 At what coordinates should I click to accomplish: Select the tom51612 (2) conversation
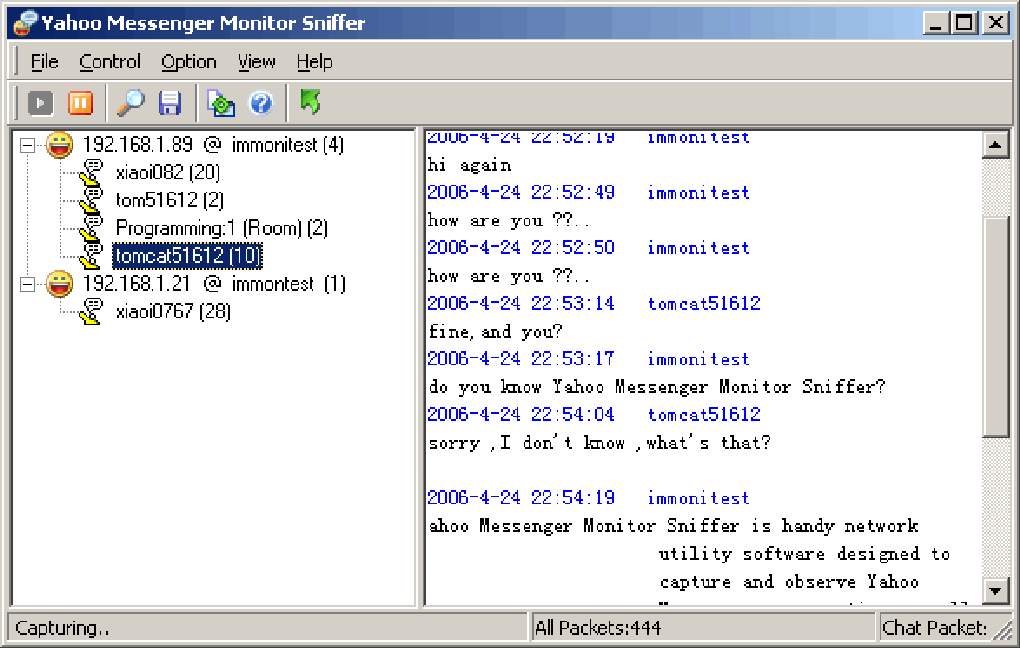click(170, 200)
